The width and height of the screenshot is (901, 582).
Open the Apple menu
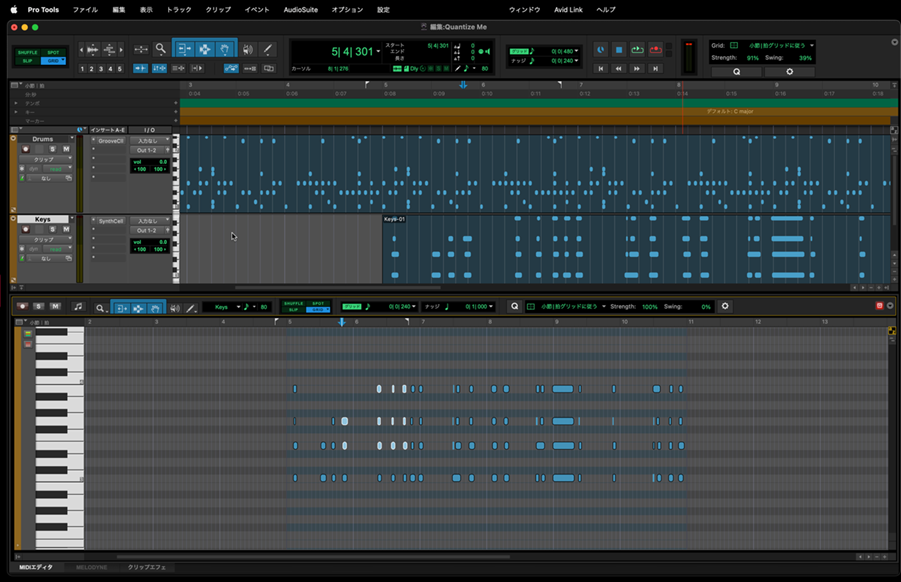tap(14, 10)
